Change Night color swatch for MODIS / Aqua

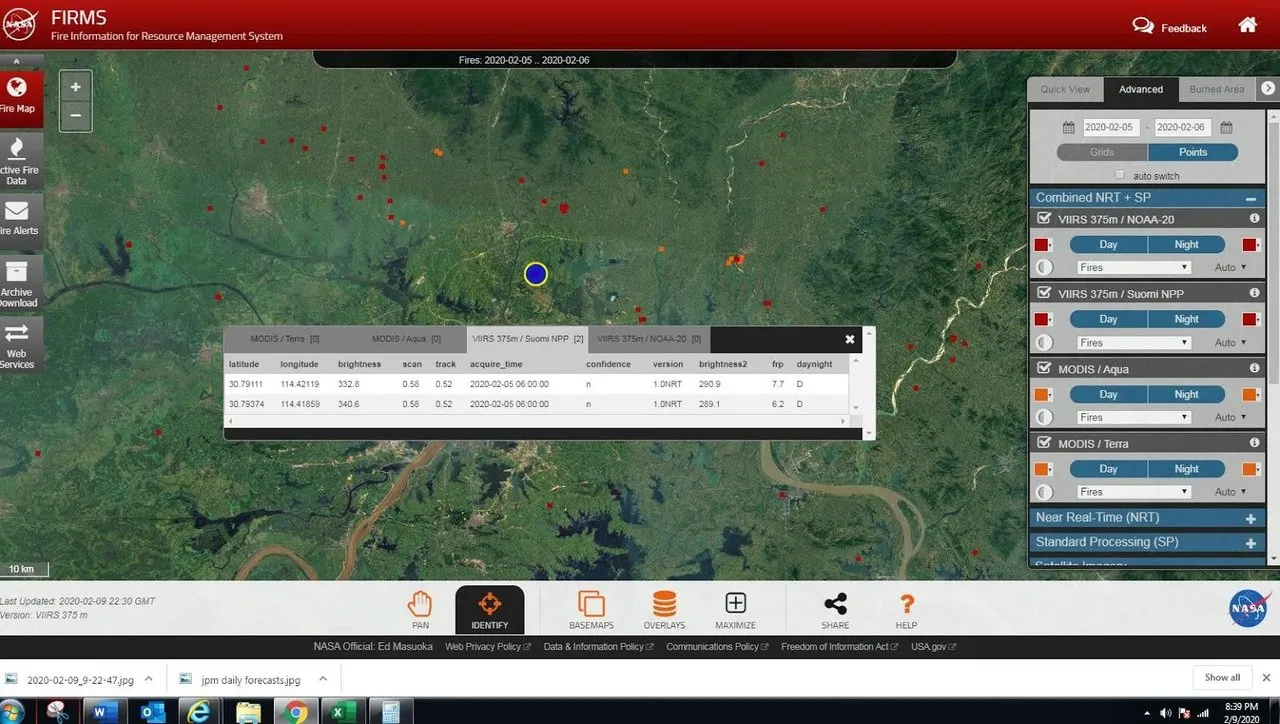1250,394
